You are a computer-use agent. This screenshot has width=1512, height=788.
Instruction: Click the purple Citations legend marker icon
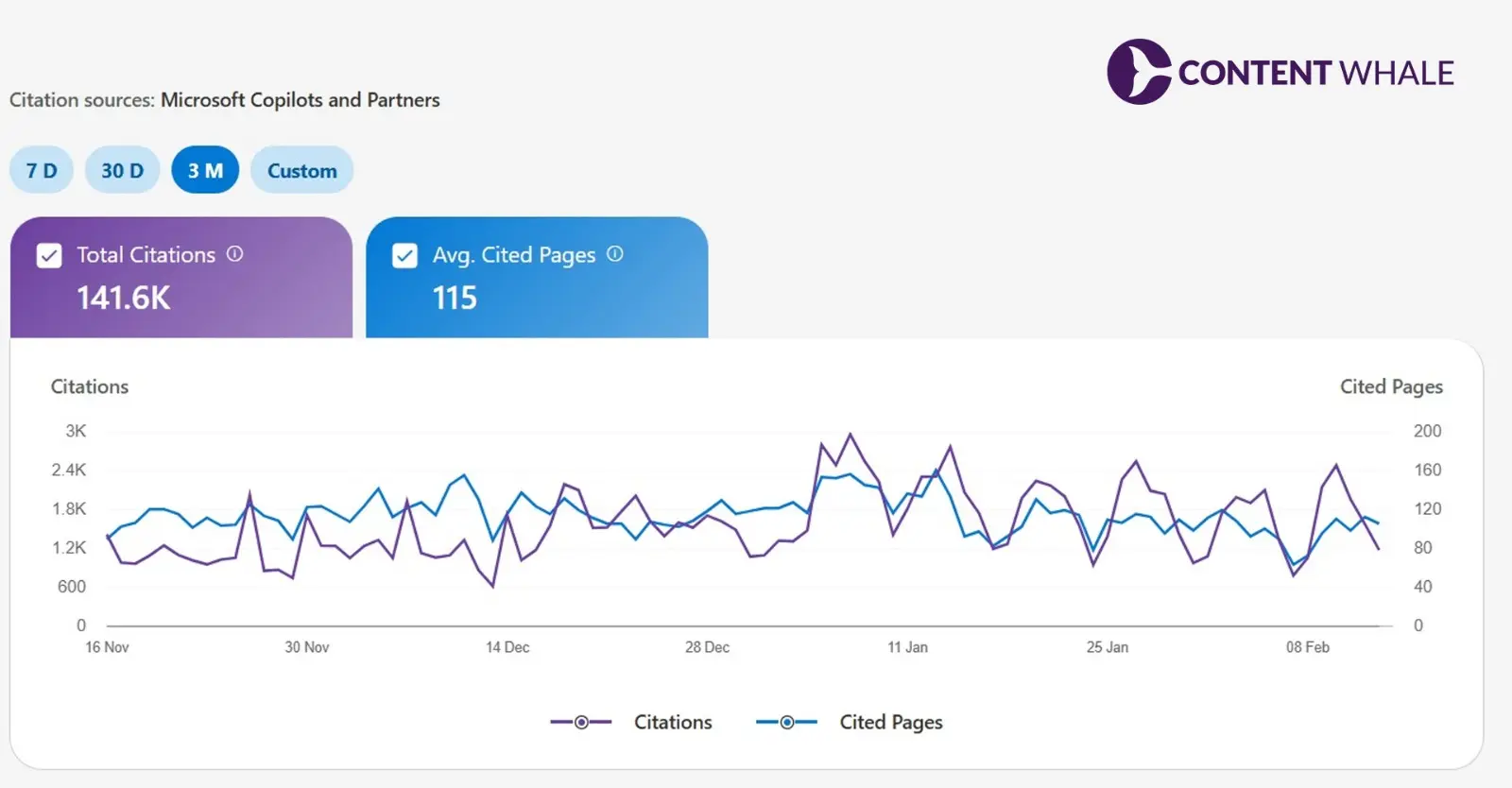click(582, 721)
